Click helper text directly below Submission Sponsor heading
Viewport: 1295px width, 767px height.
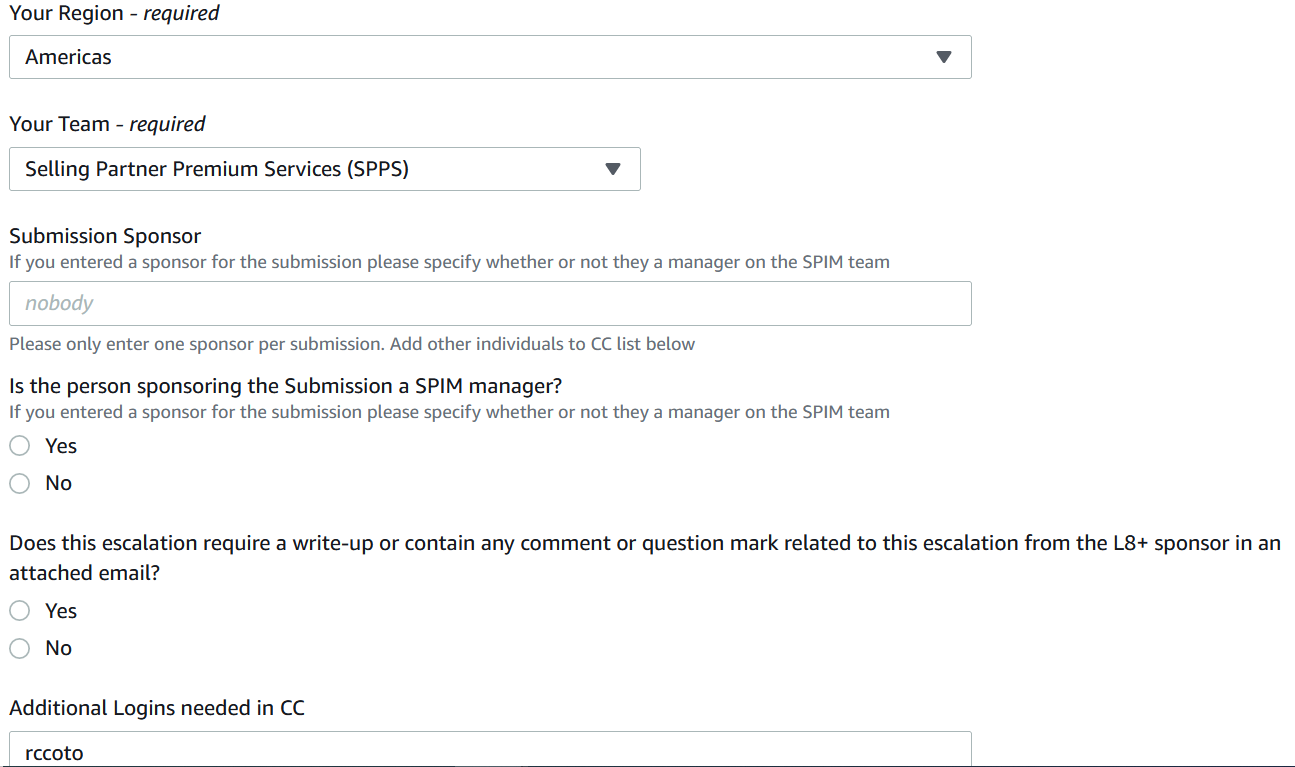point(449,262)
